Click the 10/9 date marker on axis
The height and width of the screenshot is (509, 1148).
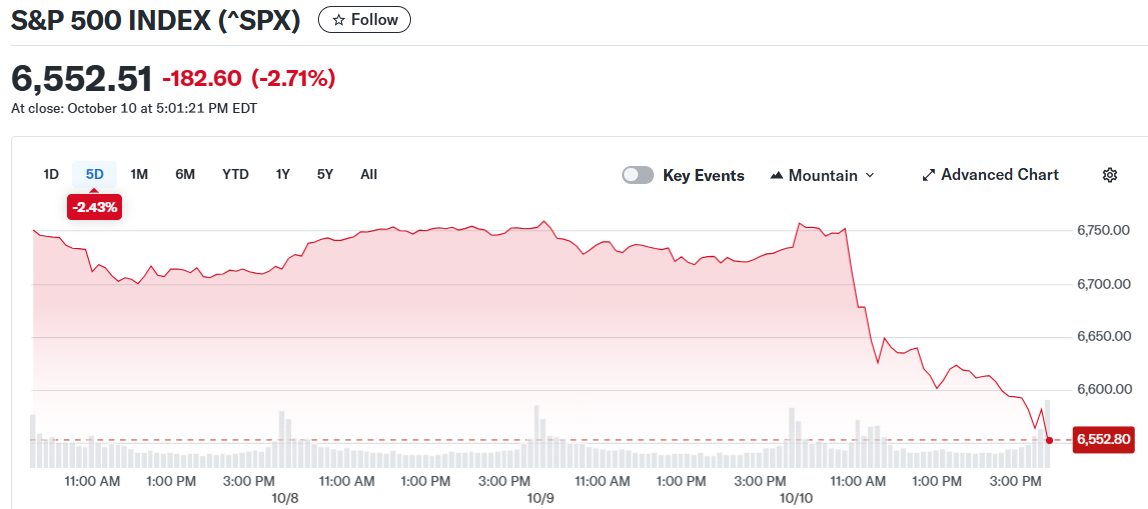tap(541, 497)
